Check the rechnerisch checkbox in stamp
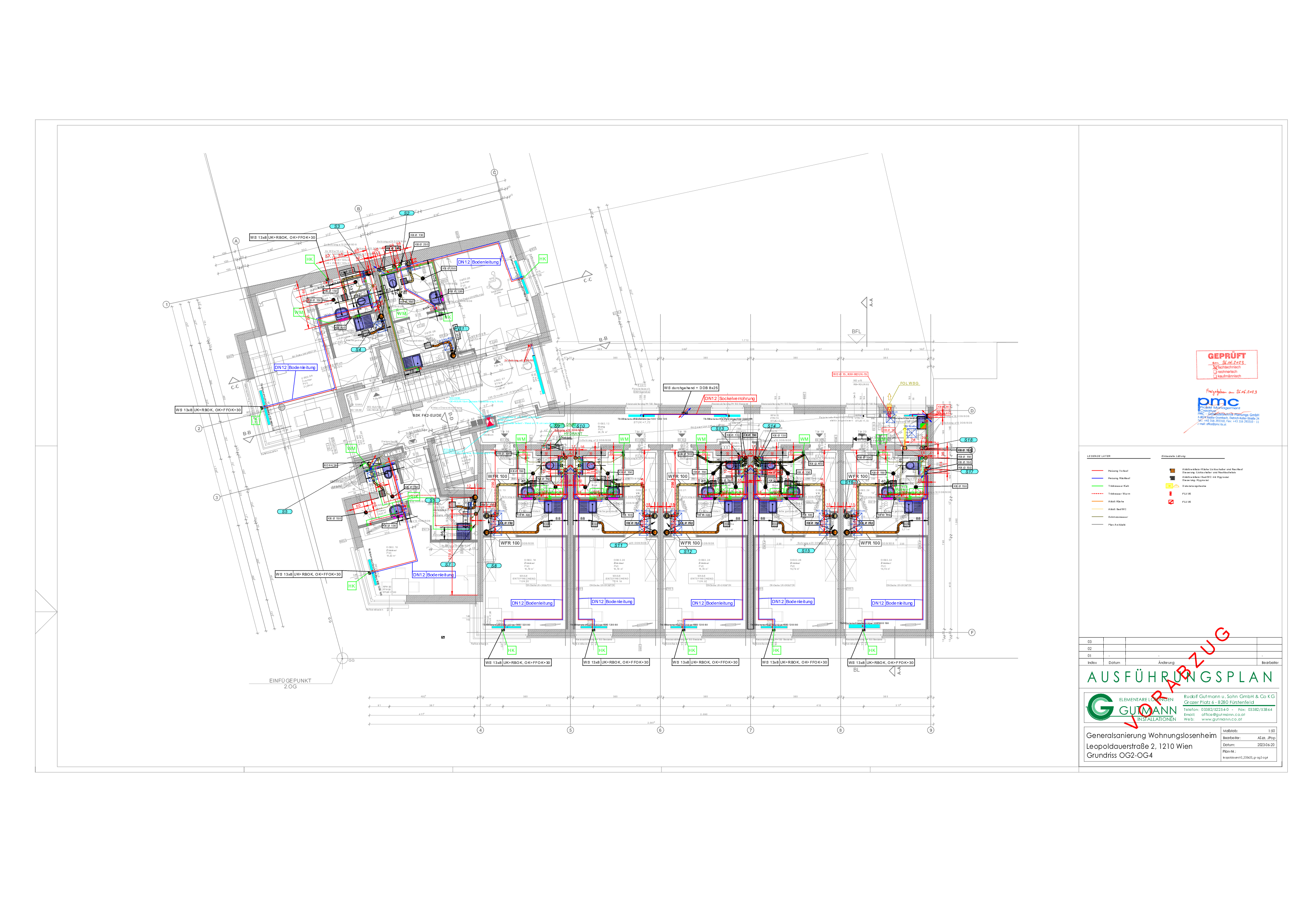 (x=1215, y=372)
